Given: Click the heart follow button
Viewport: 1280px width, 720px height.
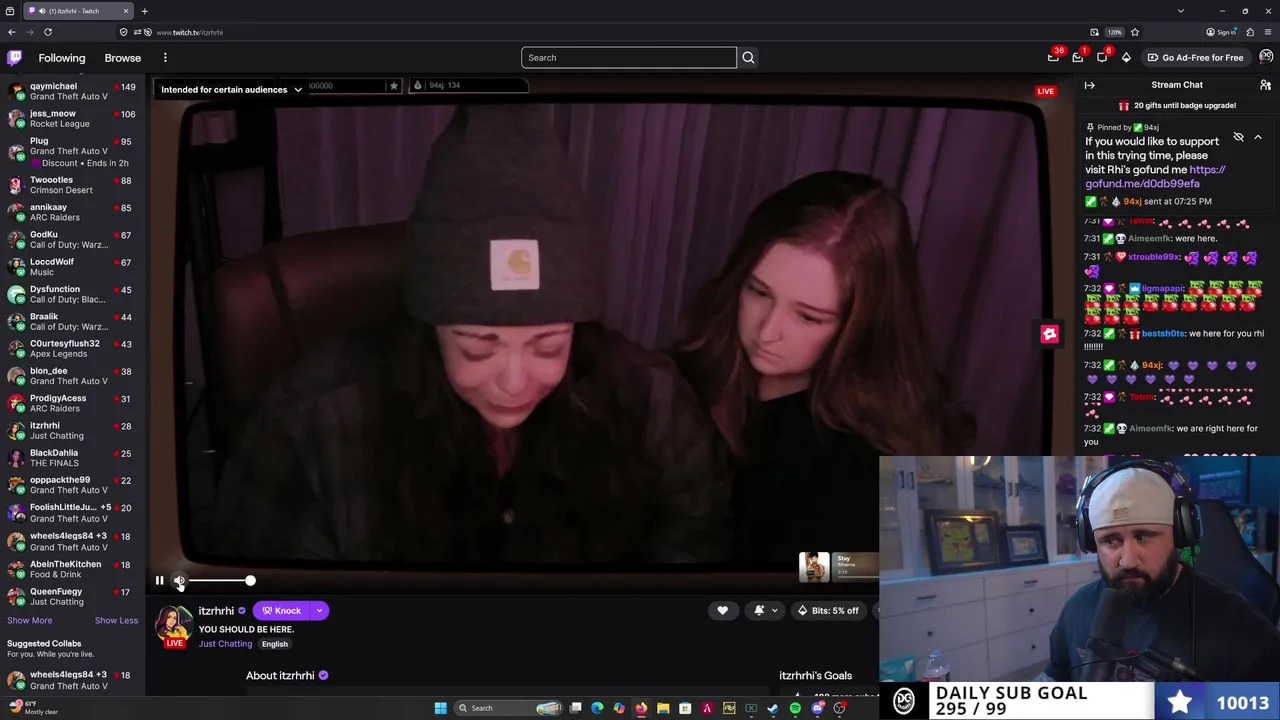Looking at the screenshot, I should [722, 610].
